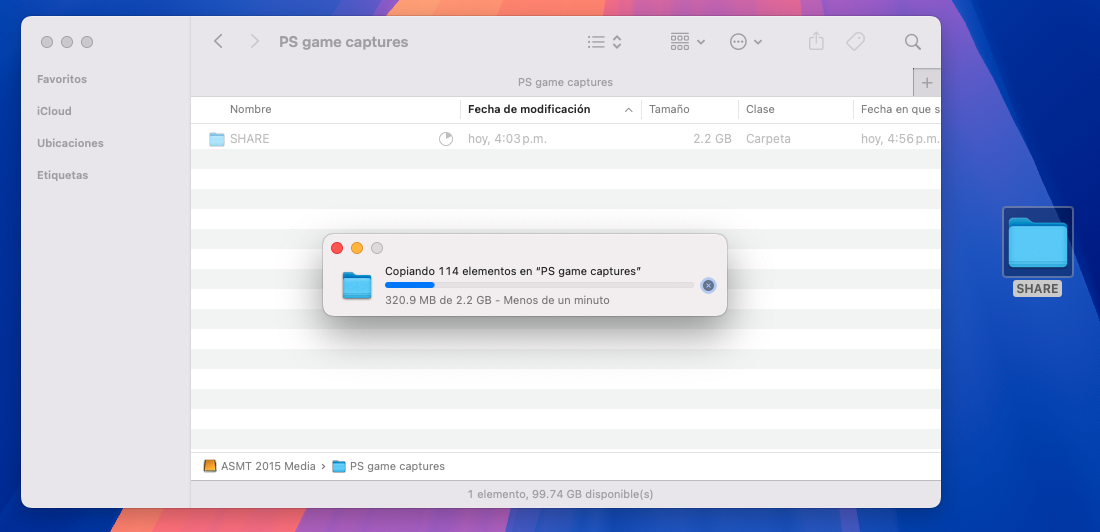Sort by the Clase column header
The width and height of the screenshot is (1100, 532).
pyautogui.click(x=760, y=109)
